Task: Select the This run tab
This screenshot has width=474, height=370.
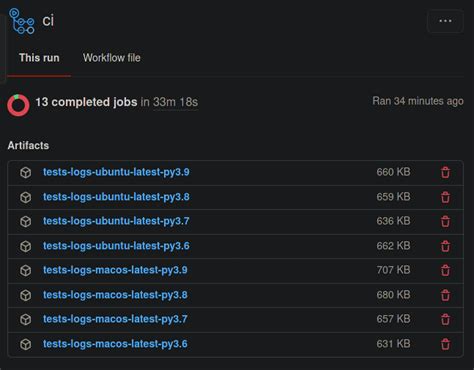Action: click(x=39, y=58)
